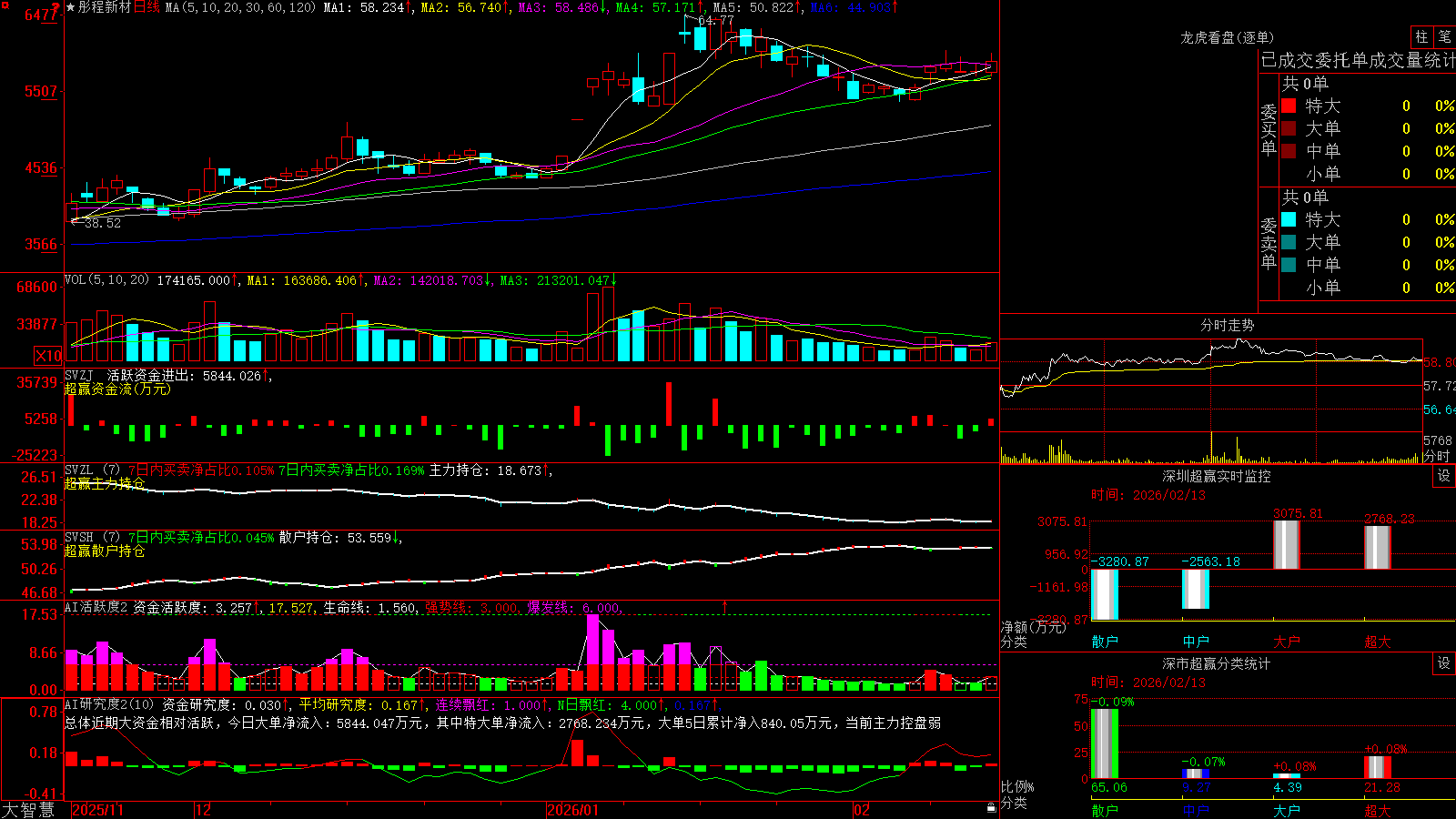Click the 超赢主力持仓 label
The width and height of the screenshot is (1456, 819).
click(105, 483)
